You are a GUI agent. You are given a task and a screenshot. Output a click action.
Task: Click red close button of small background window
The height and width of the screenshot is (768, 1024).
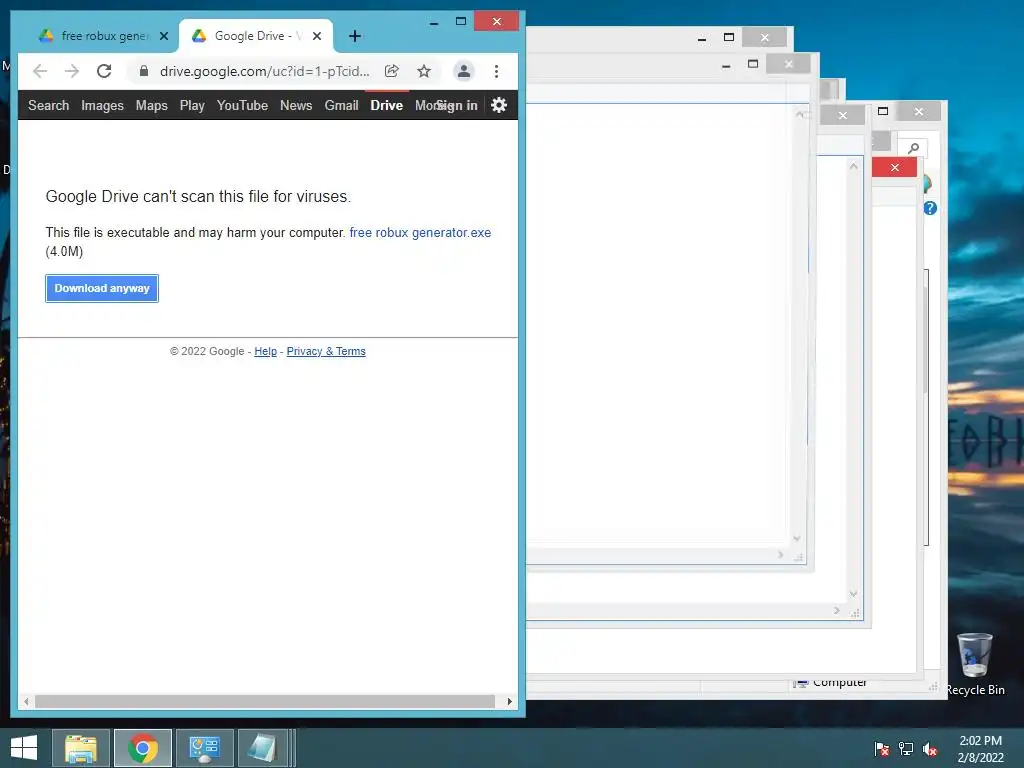tap(894, 168)
